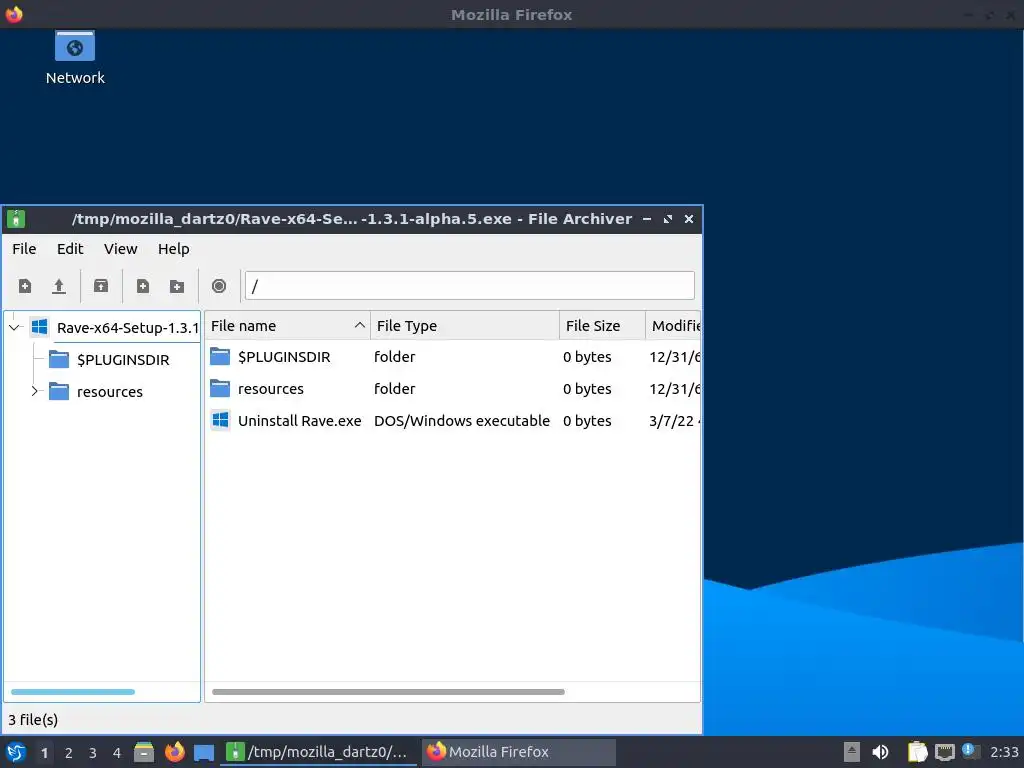Click the DOS/Windows executable type cell

point(462,421)
